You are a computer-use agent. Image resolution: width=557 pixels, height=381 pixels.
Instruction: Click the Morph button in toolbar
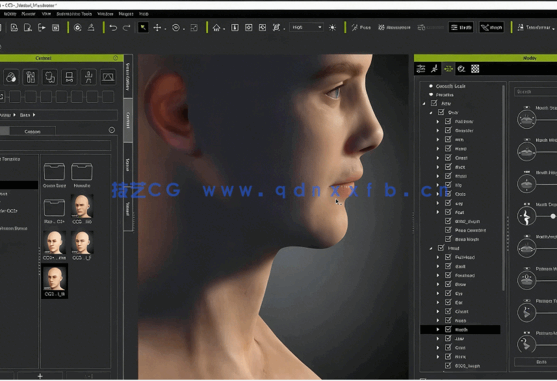click(x=492, y=27)
